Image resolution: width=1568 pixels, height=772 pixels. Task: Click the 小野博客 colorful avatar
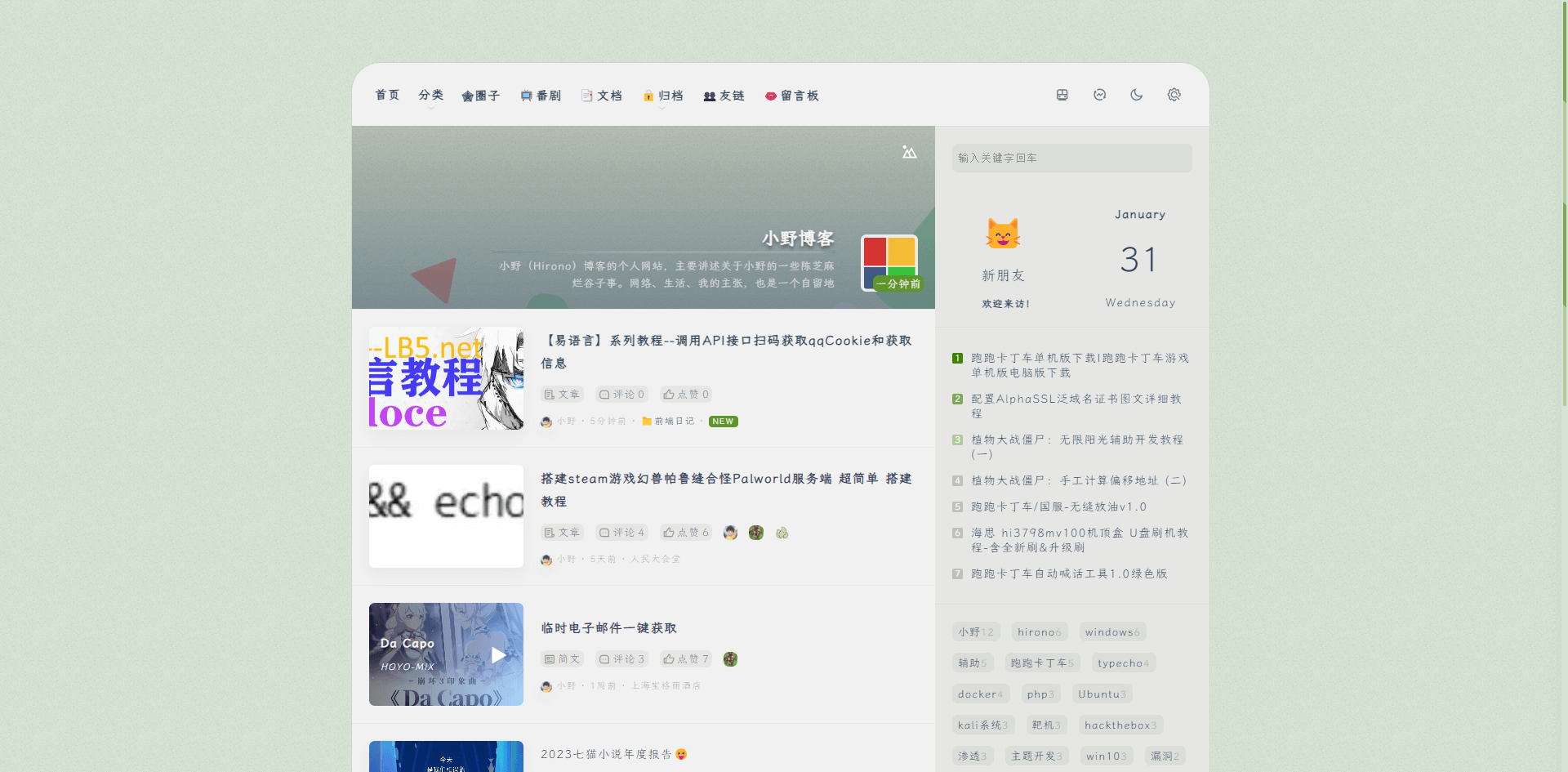pos(889,263)
